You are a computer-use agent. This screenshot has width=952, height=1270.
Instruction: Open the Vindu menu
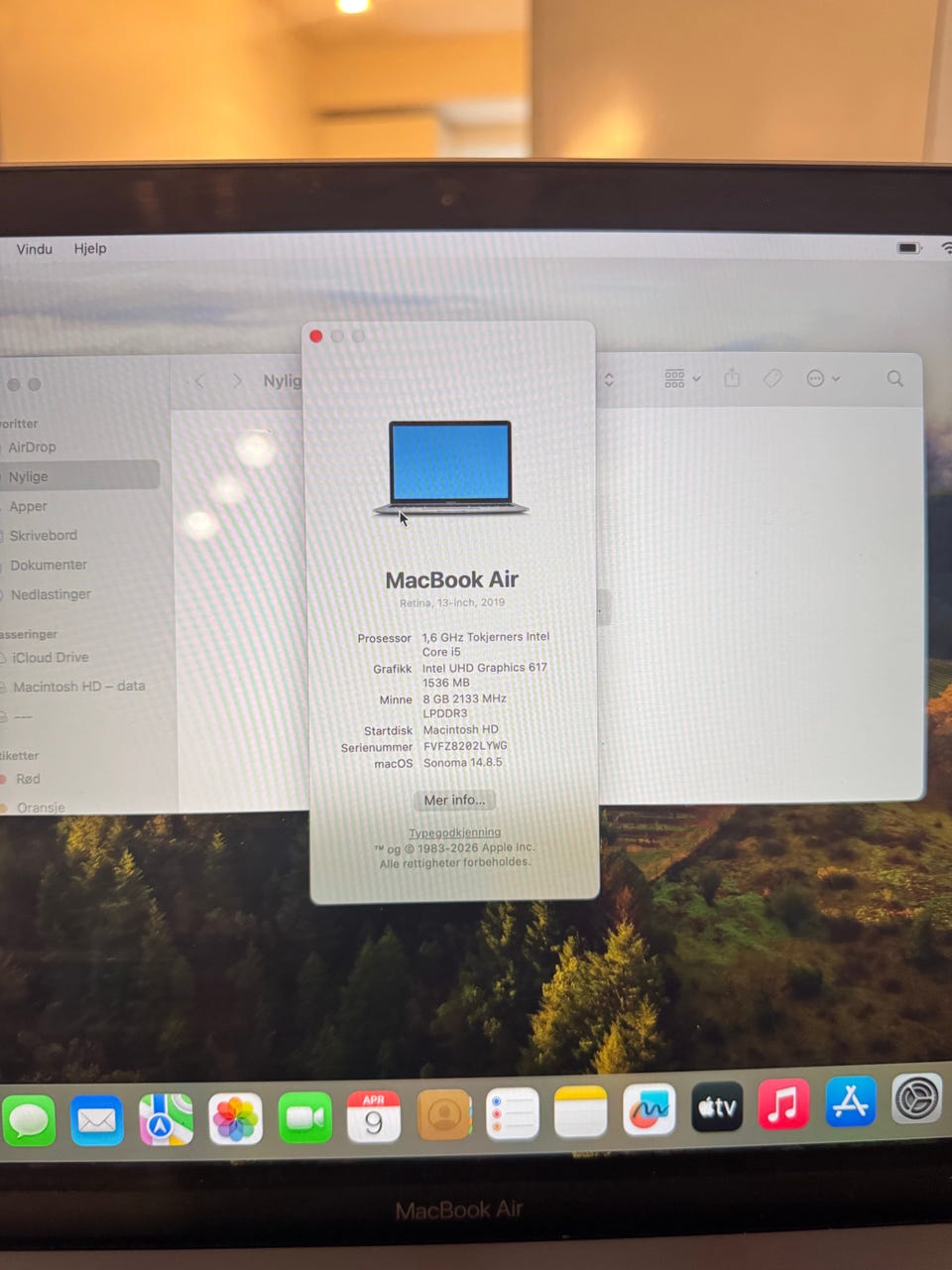pyautogui.click(x=35, y=249)
